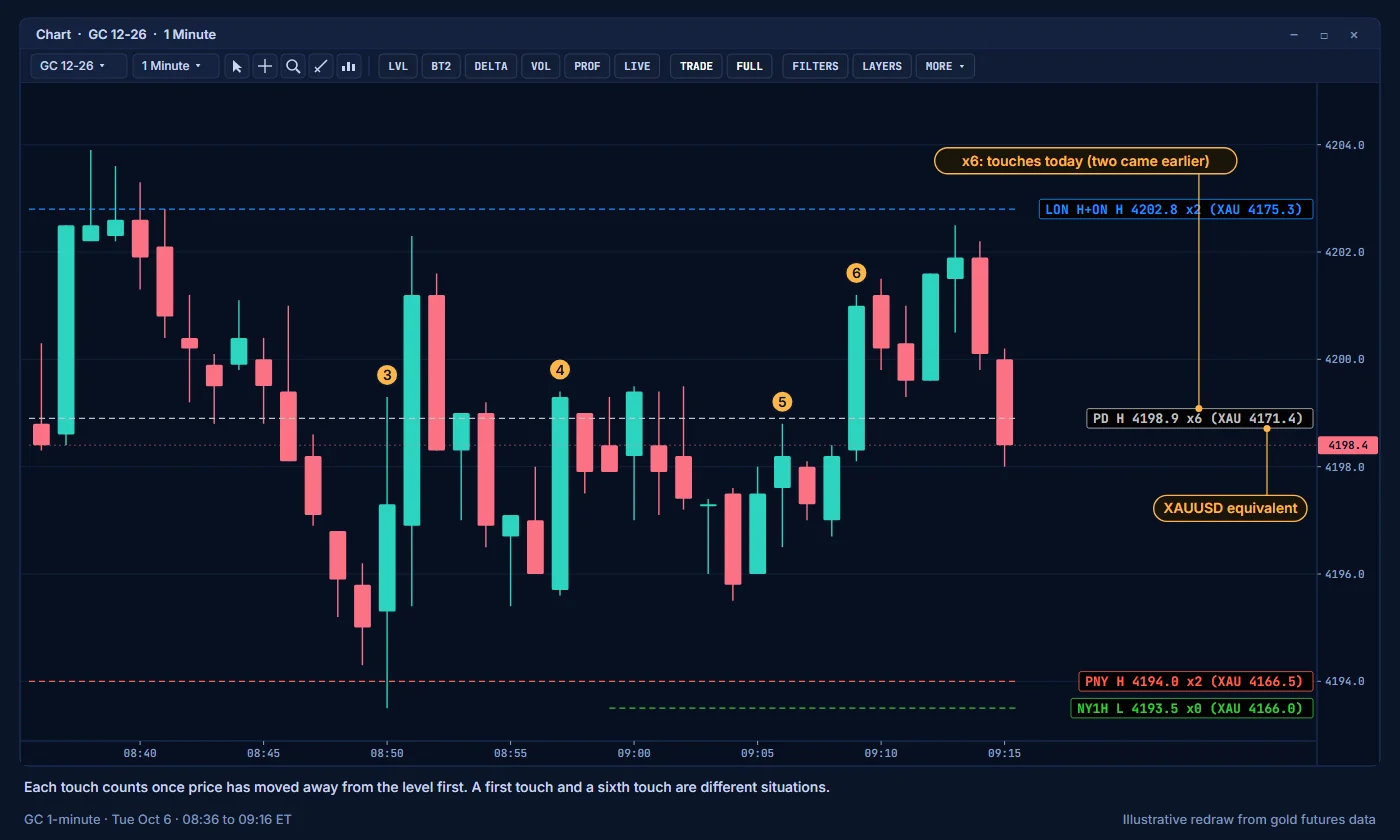Activate the crosshair tool
Image resolution: width=1400 pixels, height=840 pixels.
click(x=265, y=66)
